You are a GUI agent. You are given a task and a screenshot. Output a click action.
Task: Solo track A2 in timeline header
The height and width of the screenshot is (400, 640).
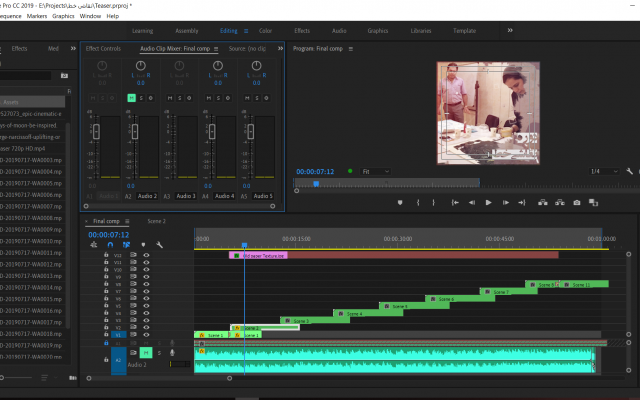click(159, 353)
